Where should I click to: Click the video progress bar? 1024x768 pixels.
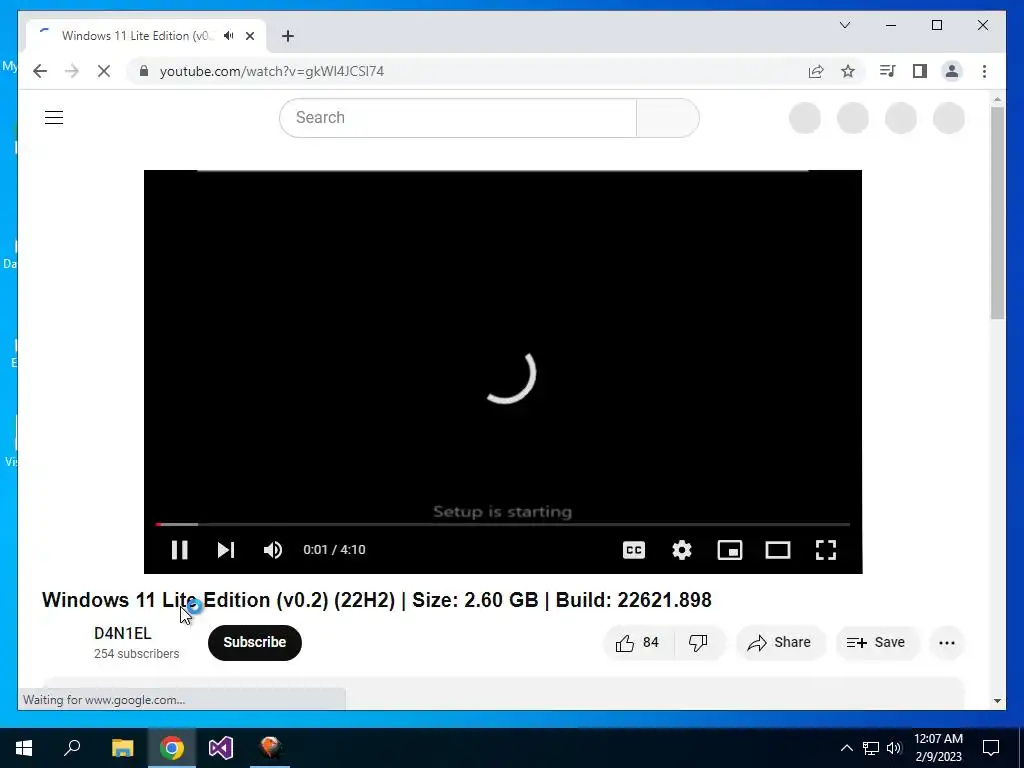[x=503, y=524]
